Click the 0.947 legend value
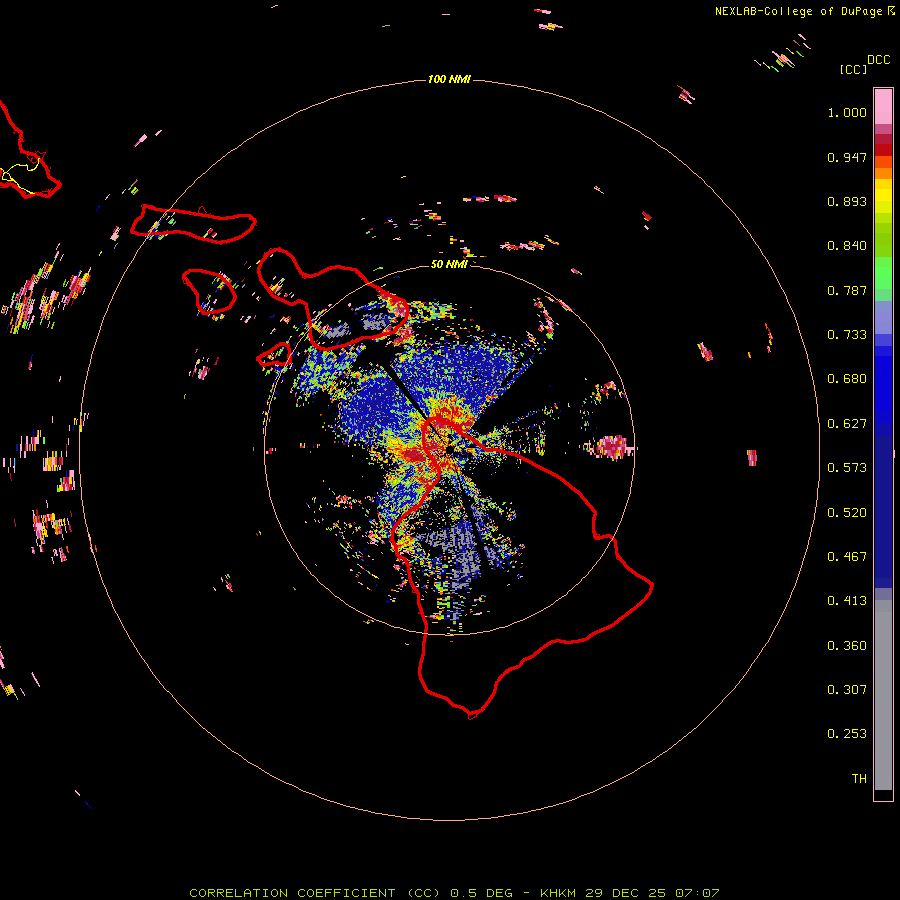The image size is (900, 900). [847, 157]
